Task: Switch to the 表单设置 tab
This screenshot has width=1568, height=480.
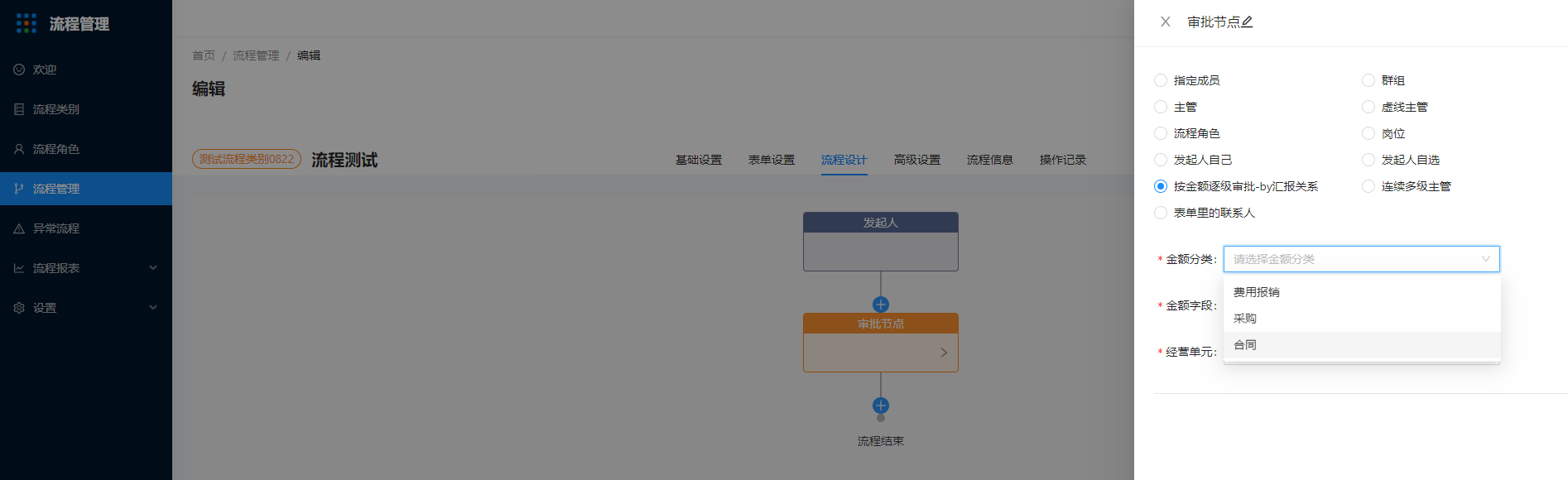Action: pos(772,160)
